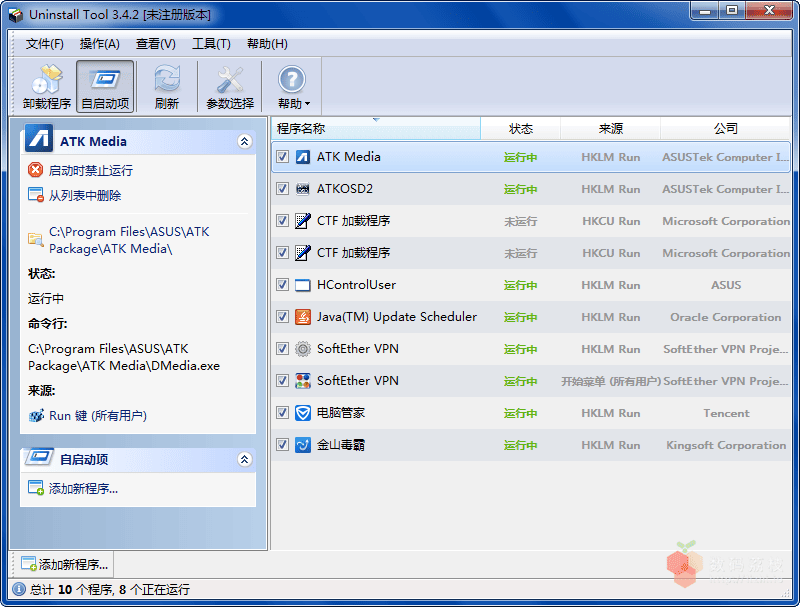Screen dimensions: 800x607
Task: Toggle checkbox for SoftEther VPN 开始菜单 row
Action: (x=282, y=381)
